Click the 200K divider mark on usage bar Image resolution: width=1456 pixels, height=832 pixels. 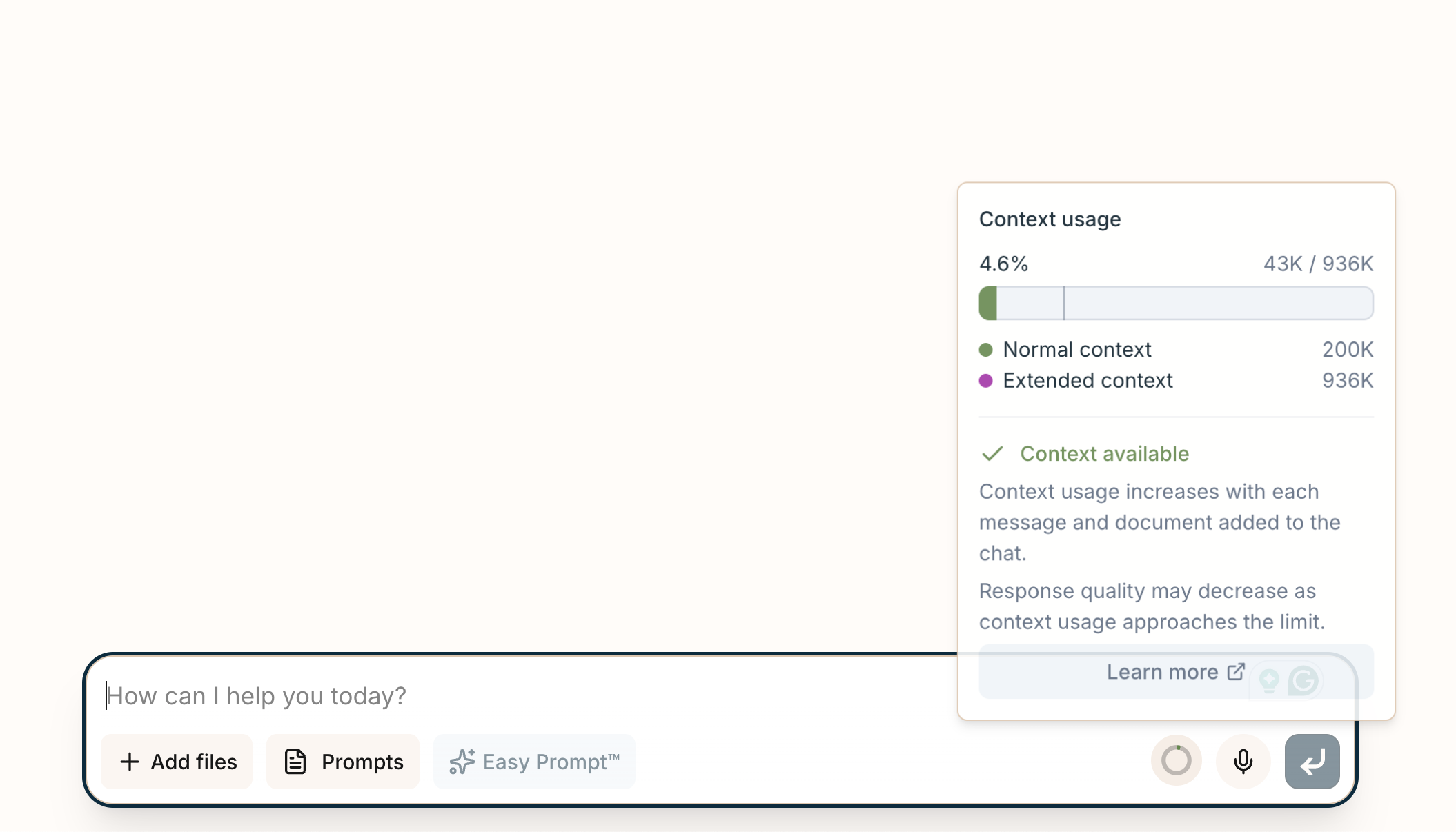[1064, 304]
